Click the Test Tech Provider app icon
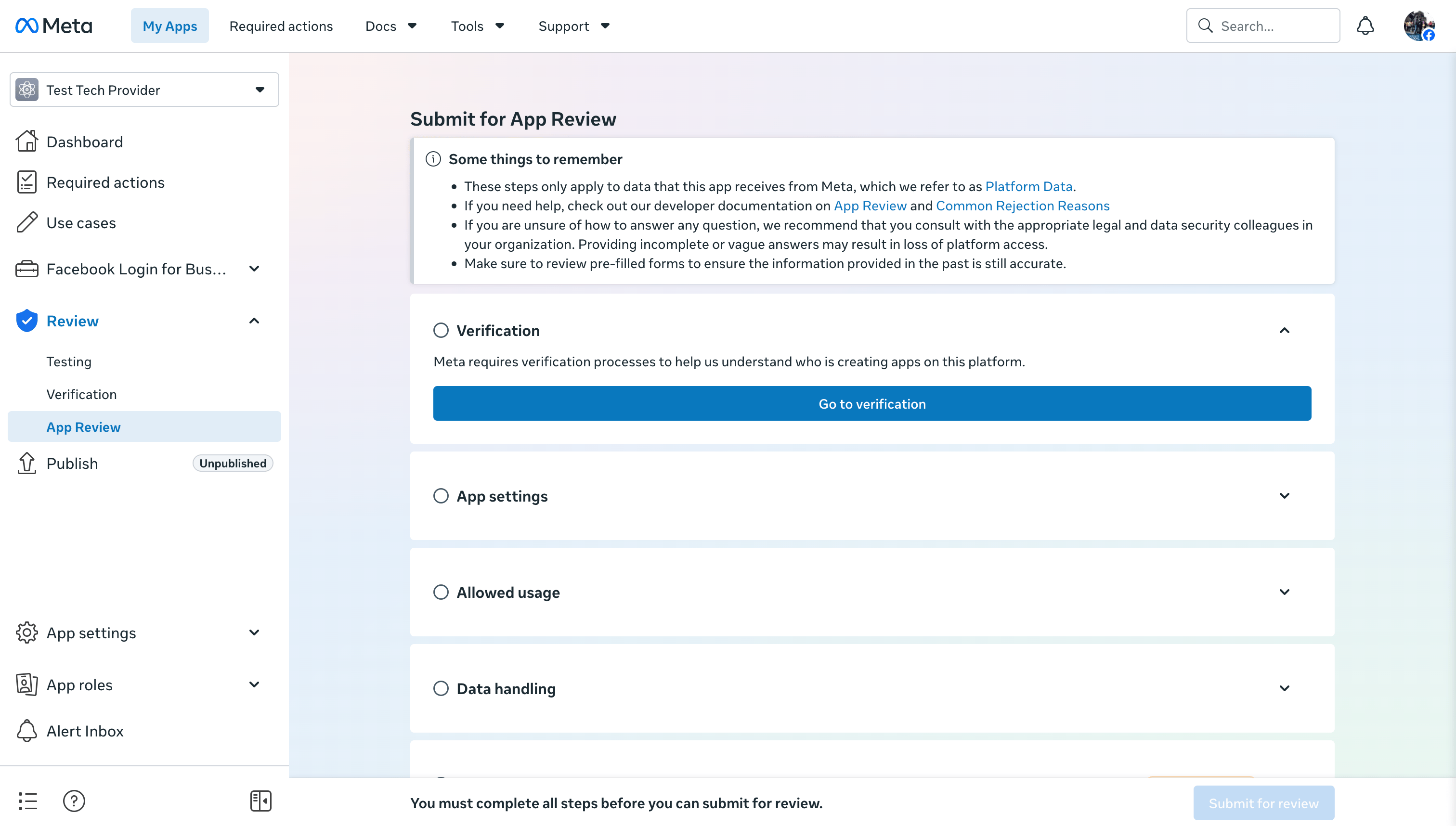 click(26, 90)
